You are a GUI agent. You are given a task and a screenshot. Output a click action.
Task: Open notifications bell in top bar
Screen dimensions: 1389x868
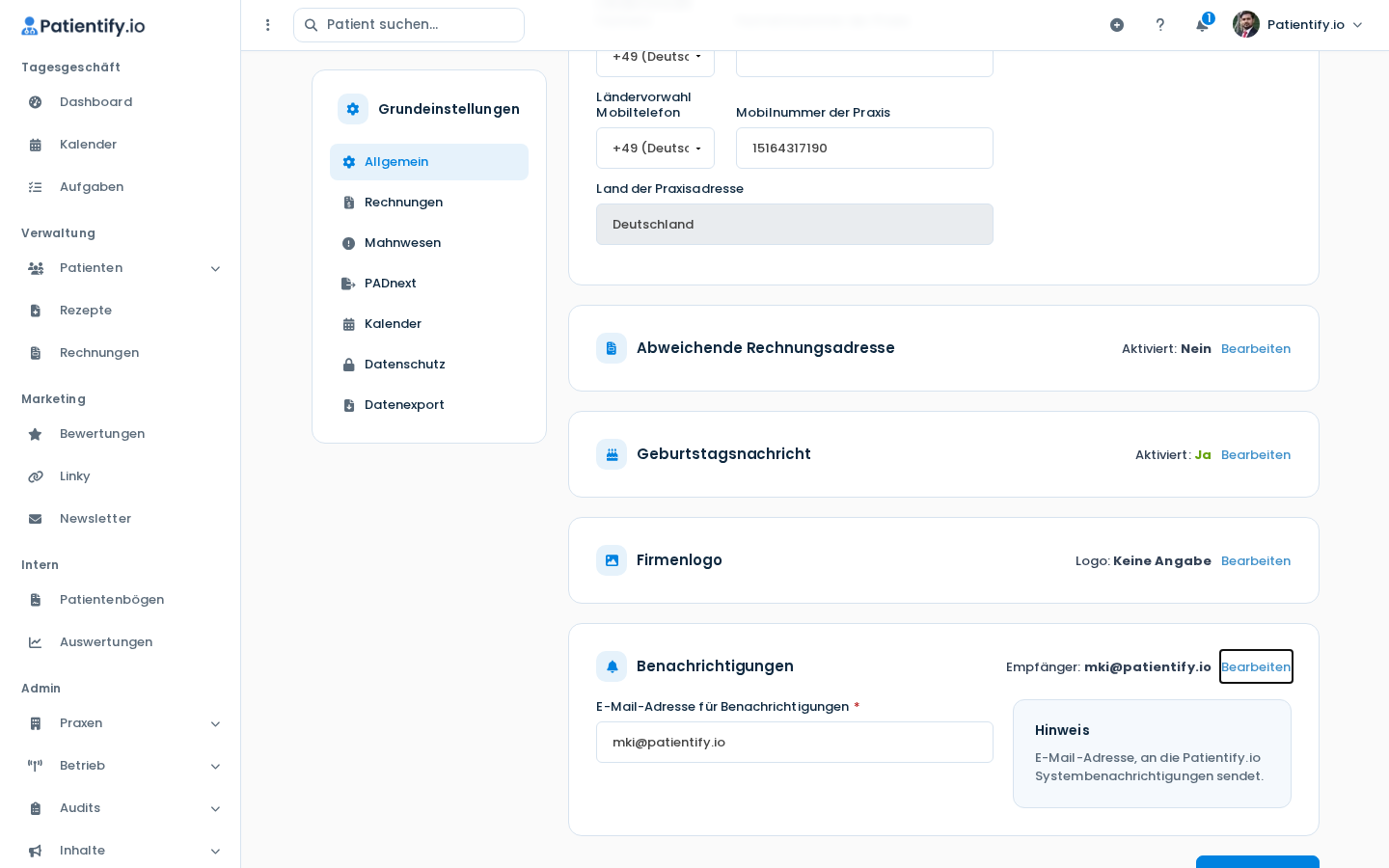click(x=1203, y=24)
